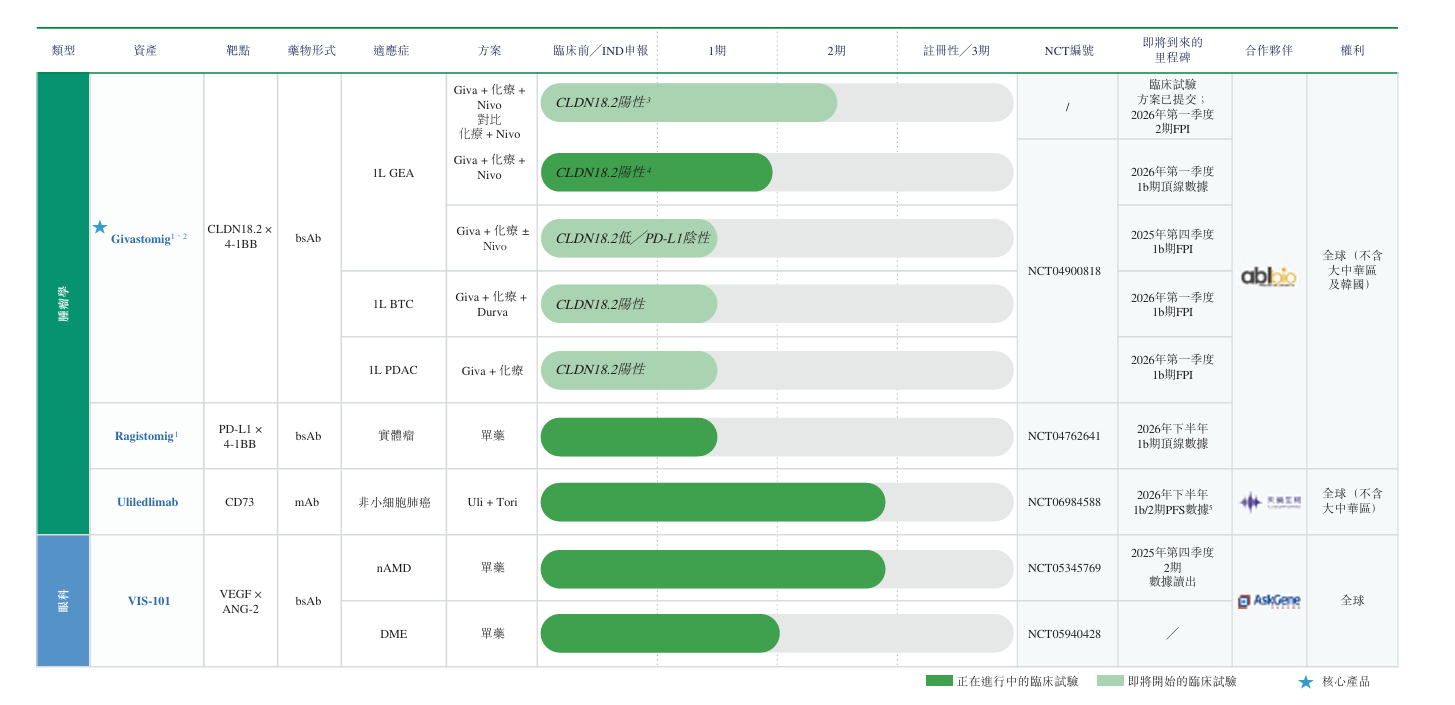Click the blue star in the legend
Image resolution: width=1455 pixels, height=705 pixels.
[x=1305, y=682]
